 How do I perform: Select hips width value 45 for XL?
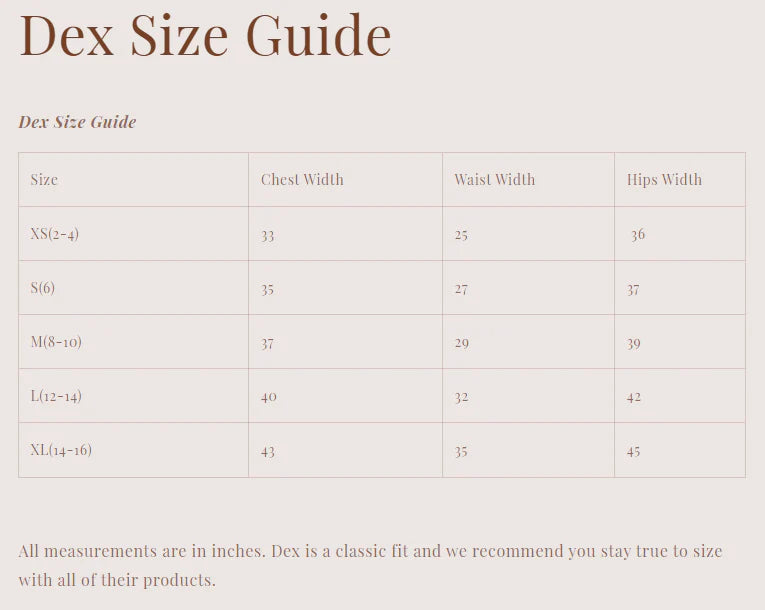634,451
